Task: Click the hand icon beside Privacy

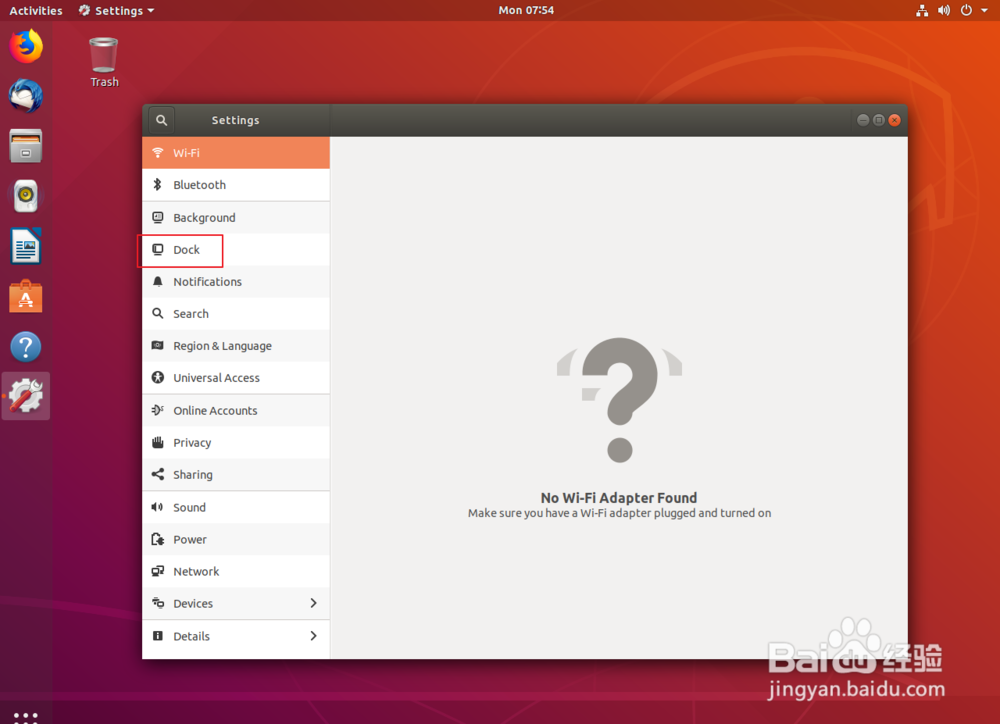Action: click(158, 442)
